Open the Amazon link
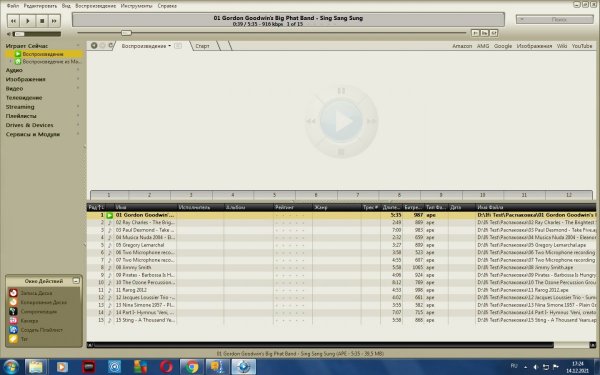Image resolution: width=600 pixels, height=375 pixels. (462, 46)
